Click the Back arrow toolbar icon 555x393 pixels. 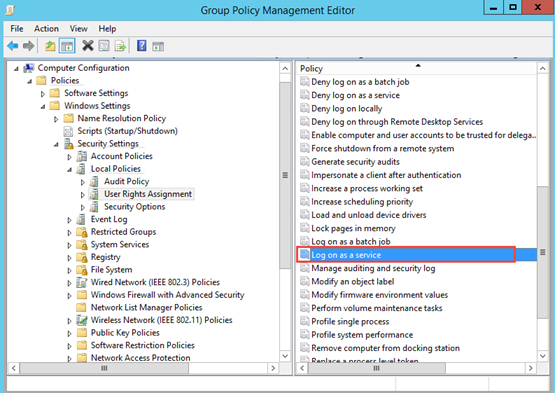[13, 46]
